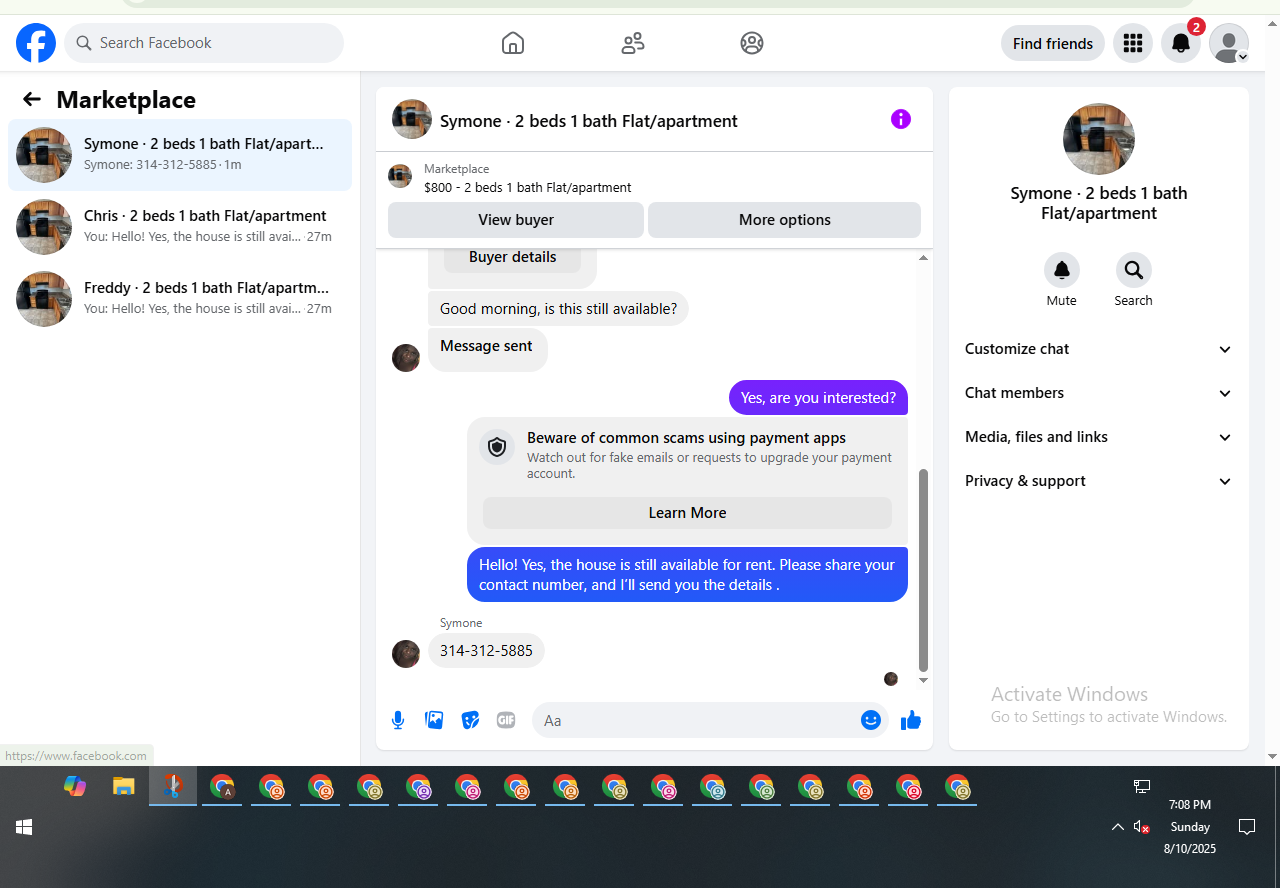
Task: Expand Media, files and links section
Action: point(1099,437)
